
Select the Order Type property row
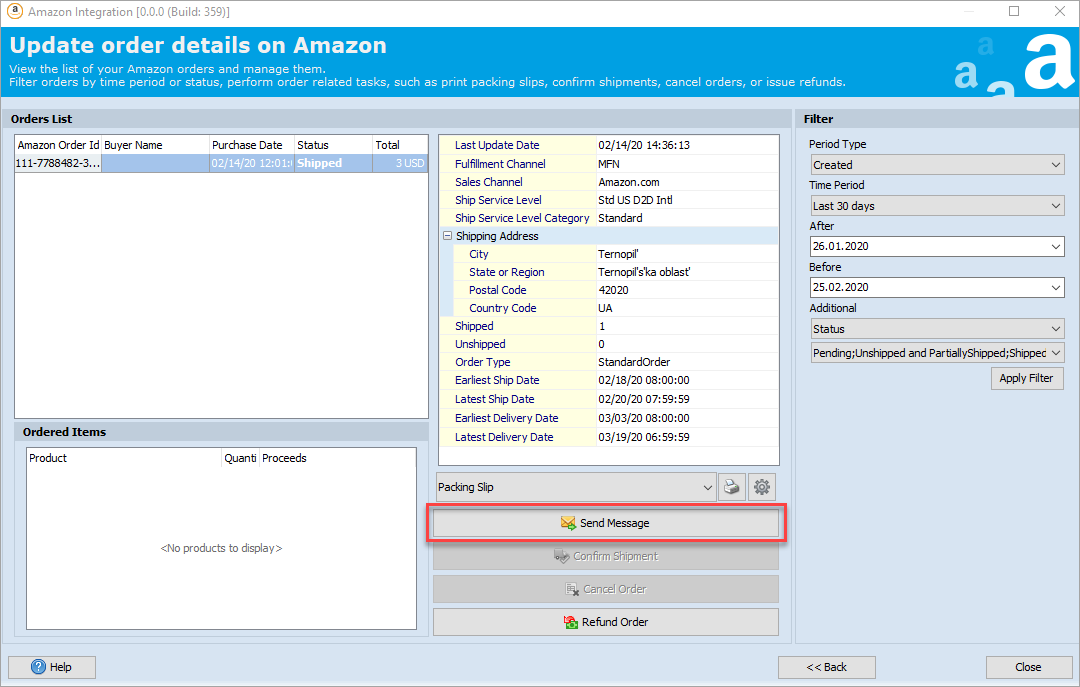click(609, 362)
